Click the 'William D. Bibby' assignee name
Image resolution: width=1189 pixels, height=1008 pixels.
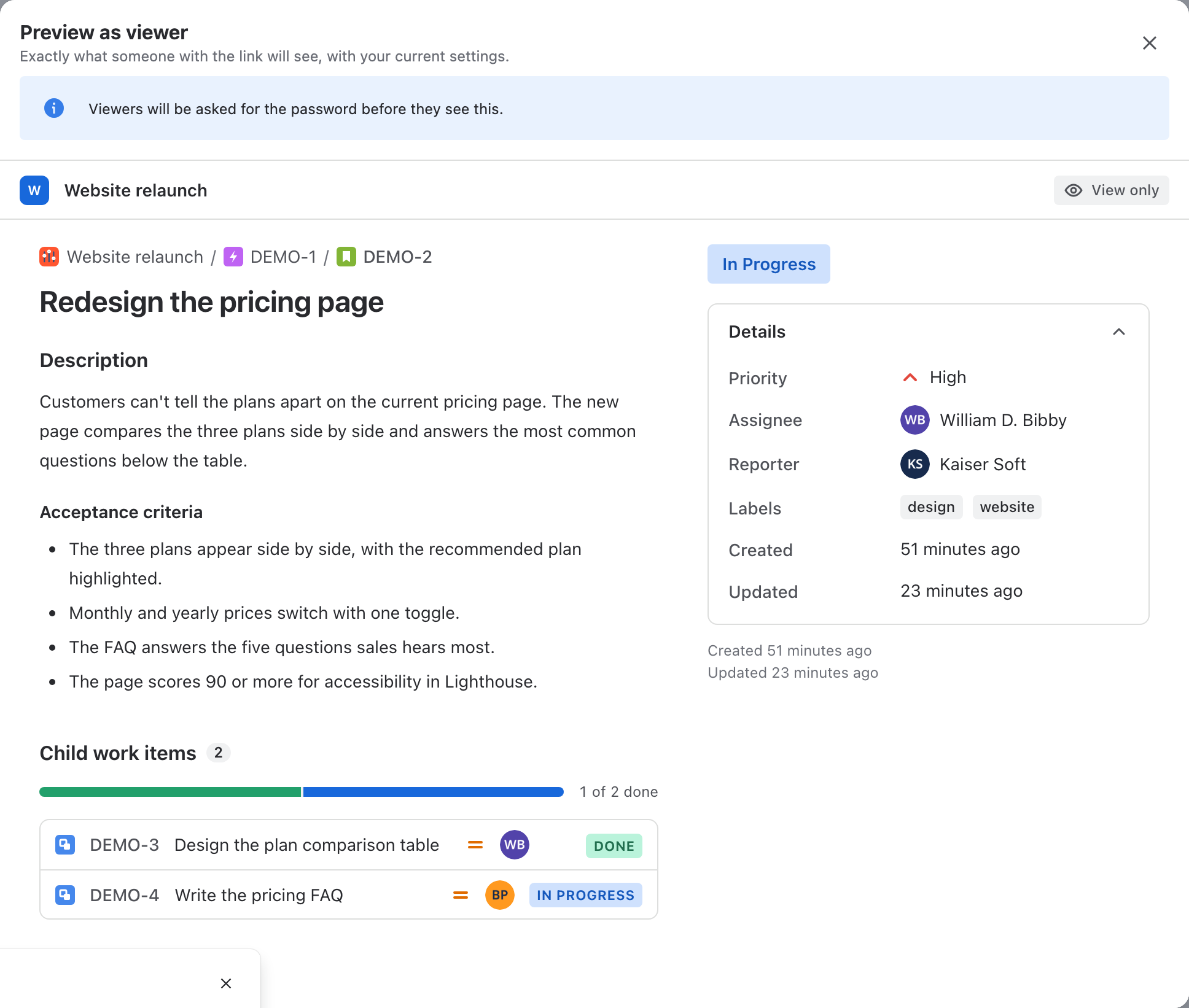coord(1003,420)
